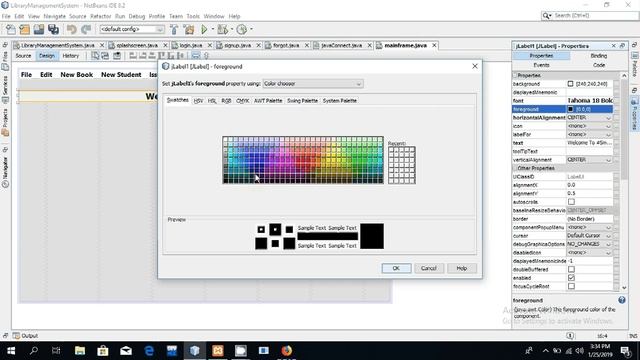This screenshot has height=360, width=640.
Task: Click the Open Project toolbar icon
Action: (x=39, y=29)
